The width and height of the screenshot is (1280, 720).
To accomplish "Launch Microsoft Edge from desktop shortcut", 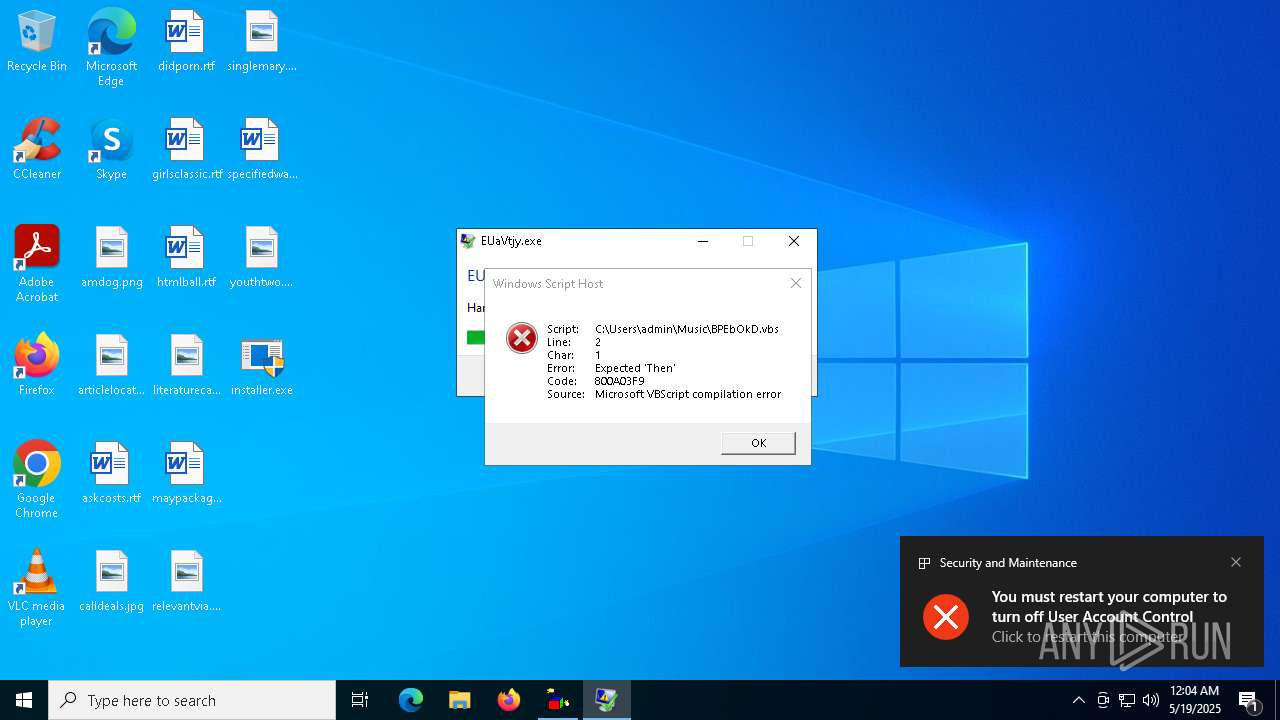I will pyautogui.click(x=111, y=48).
